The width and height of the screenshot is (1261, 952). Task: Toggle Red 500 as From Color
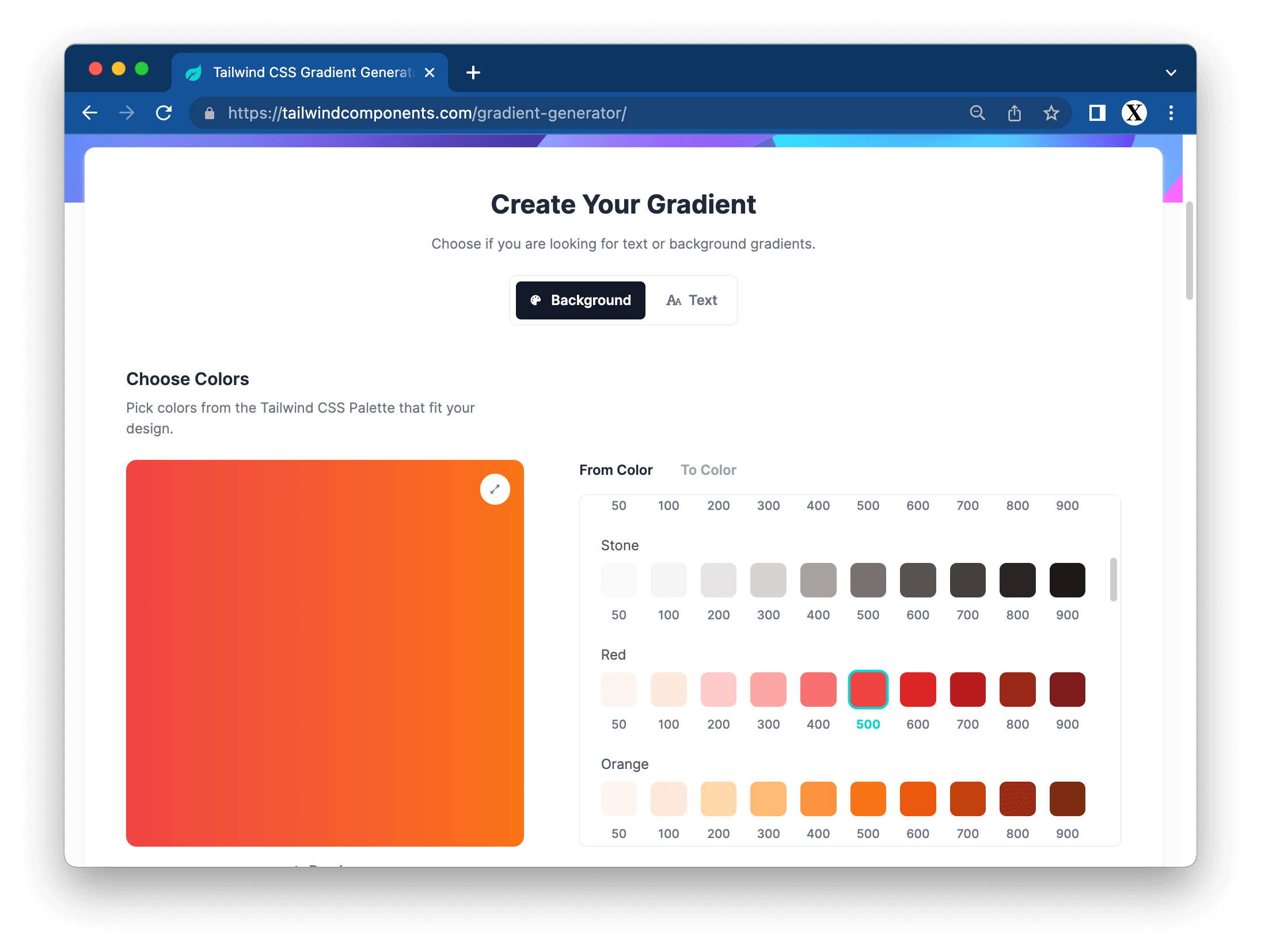click(x=867, y=690)
